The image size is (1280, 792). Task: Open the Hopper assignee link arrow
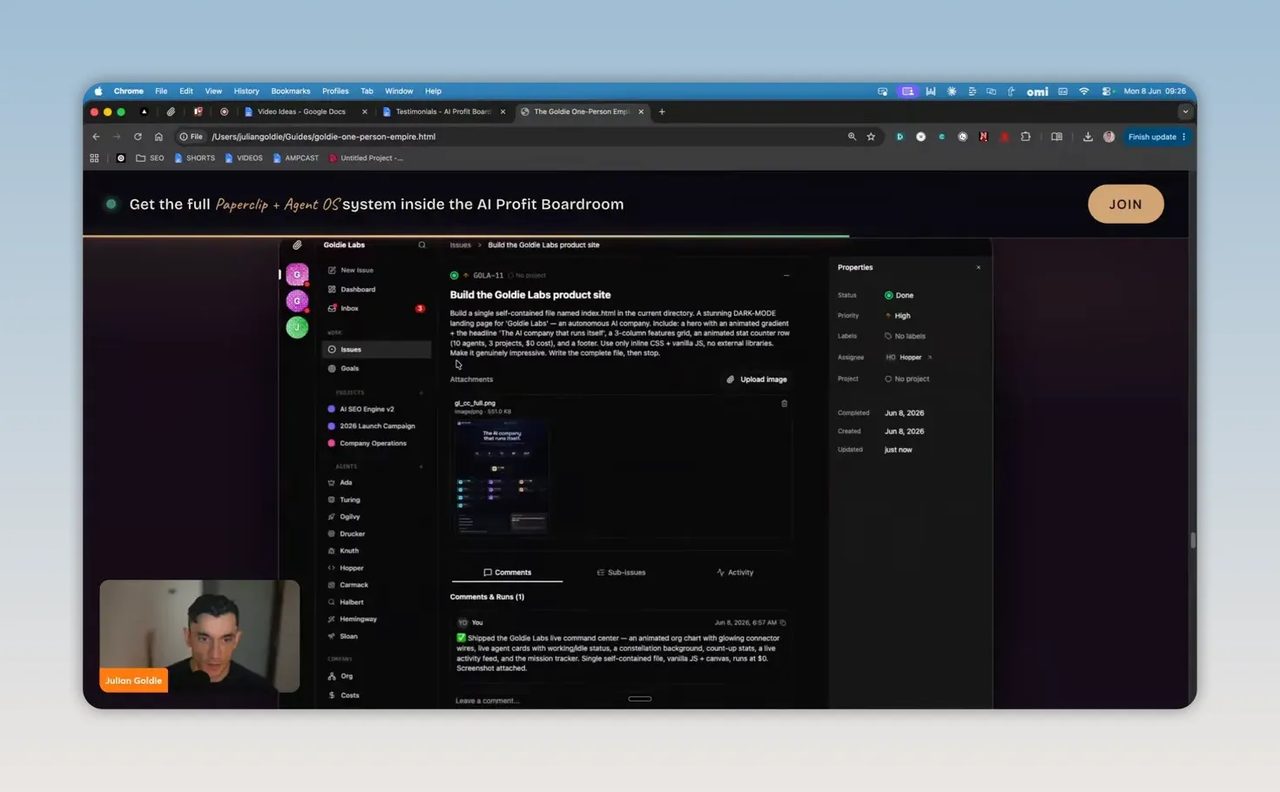tap(930, 357)
